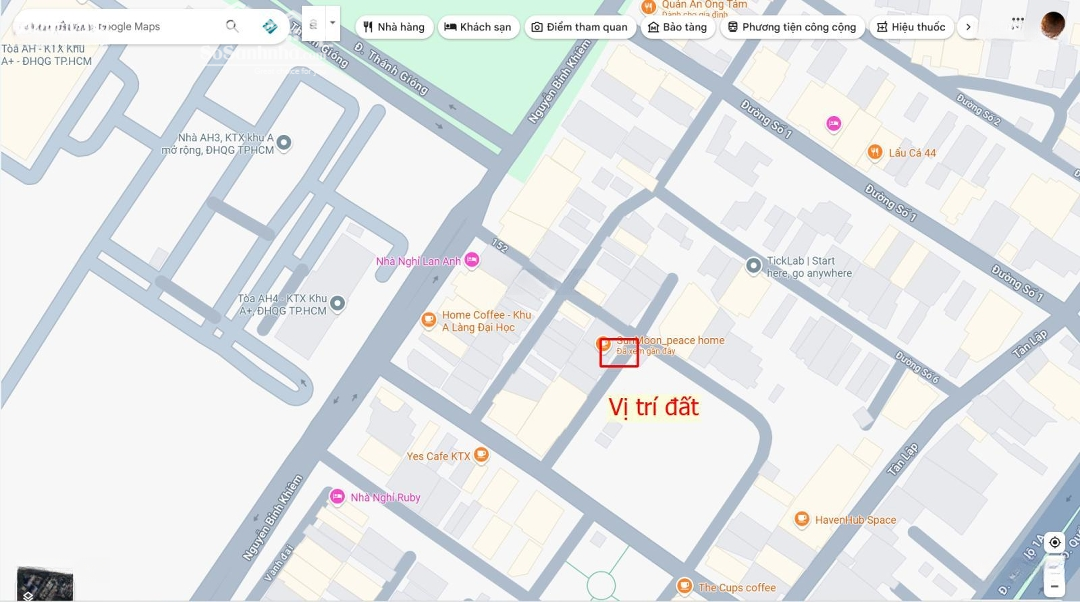Click inside the Google Maps search field

tap(120, 27)
